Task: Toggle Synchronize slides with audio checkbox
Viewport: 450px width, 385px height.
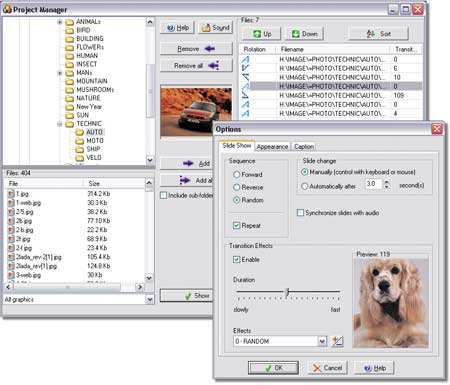Action: click(300, 213)
